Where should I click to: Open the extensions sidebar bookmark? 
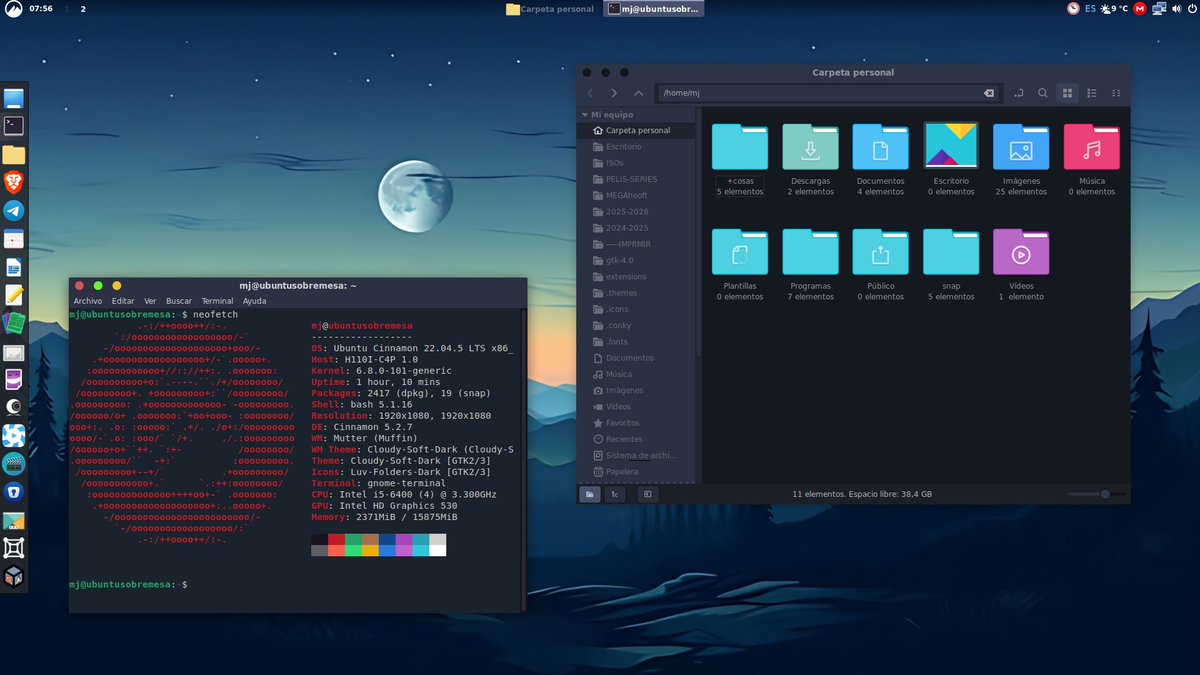pos(637,277)
